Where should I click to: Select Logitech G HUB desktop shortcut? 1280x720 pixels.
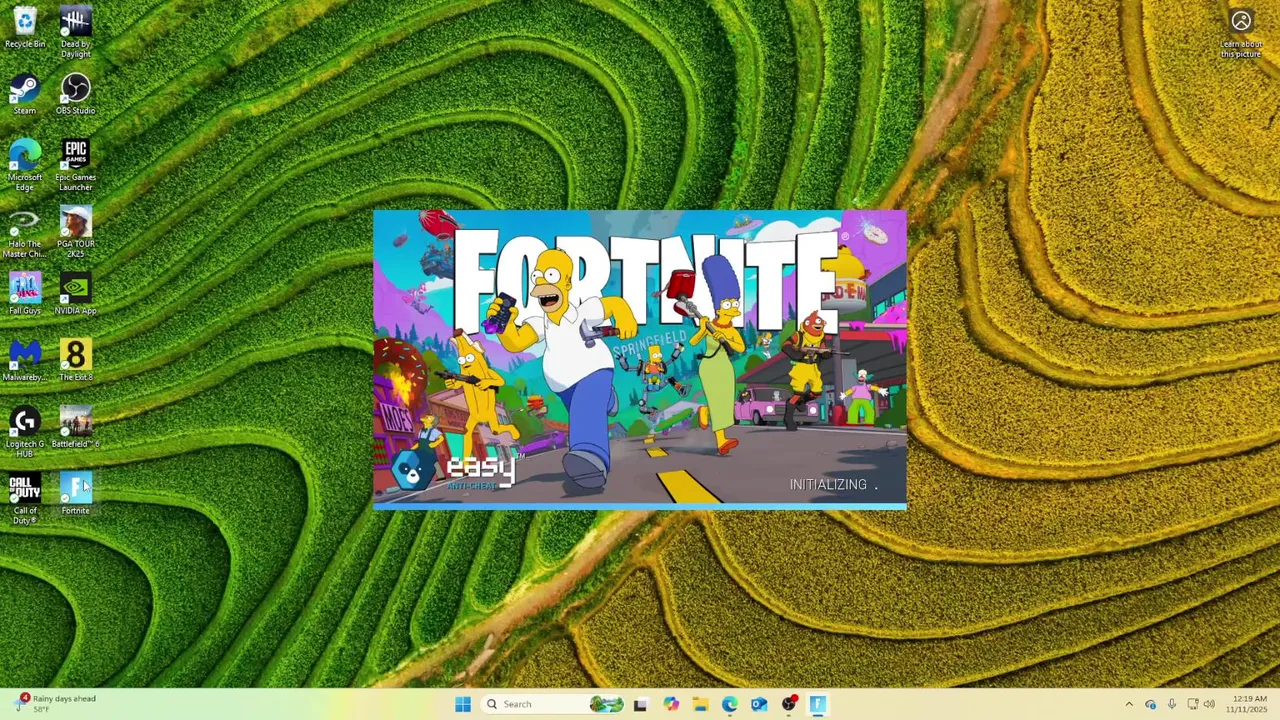[x=25, y=432]
